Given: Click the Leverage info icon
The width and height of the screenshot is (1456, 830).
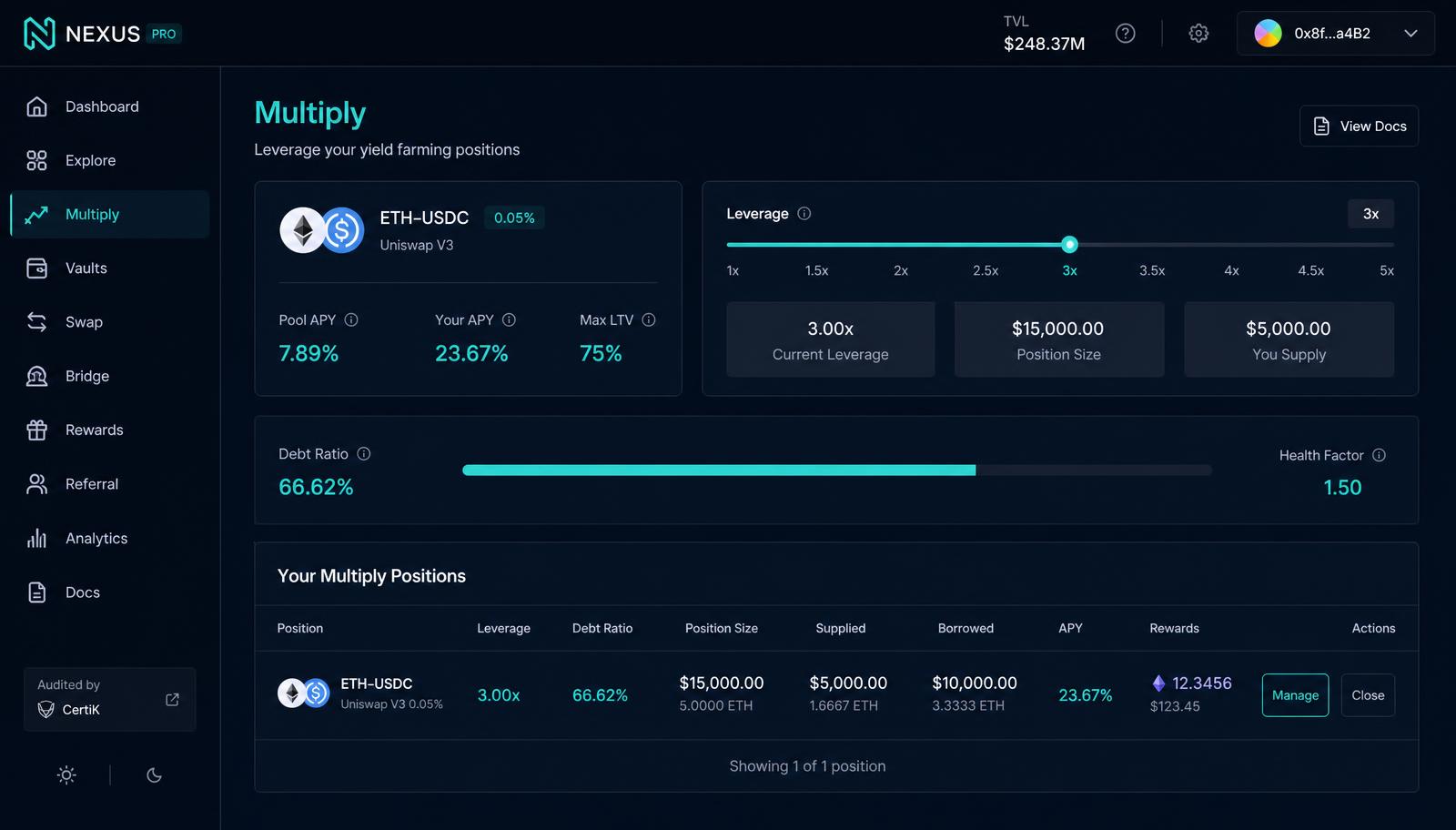Looking at the screenshot, I should click(x=804, y=213).
